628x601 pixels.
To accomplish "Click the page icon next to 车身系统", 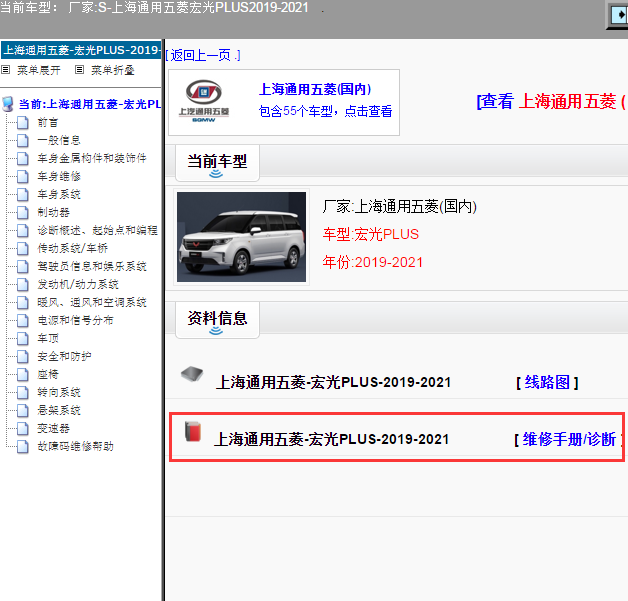I will point(23,194).
